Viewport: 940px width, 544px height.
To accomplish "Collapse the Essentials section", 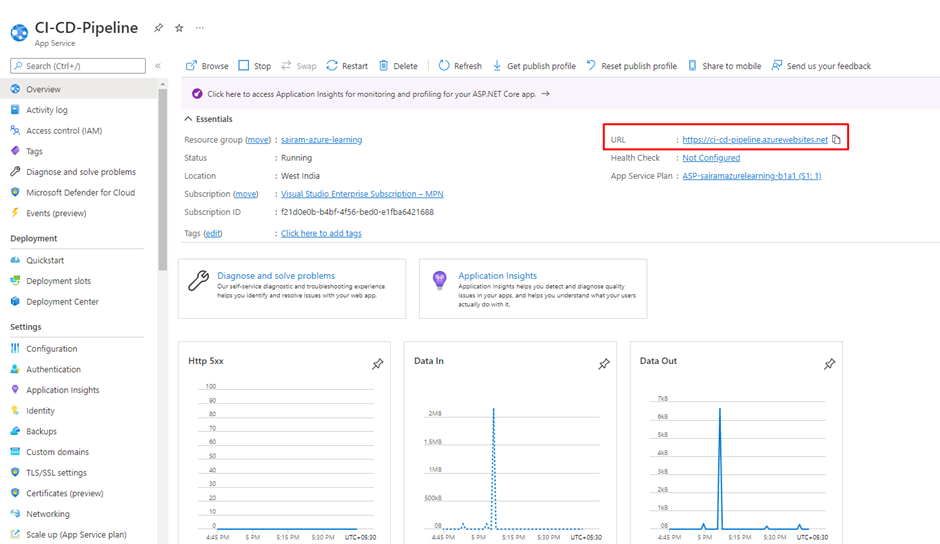I will pos(208,119).
